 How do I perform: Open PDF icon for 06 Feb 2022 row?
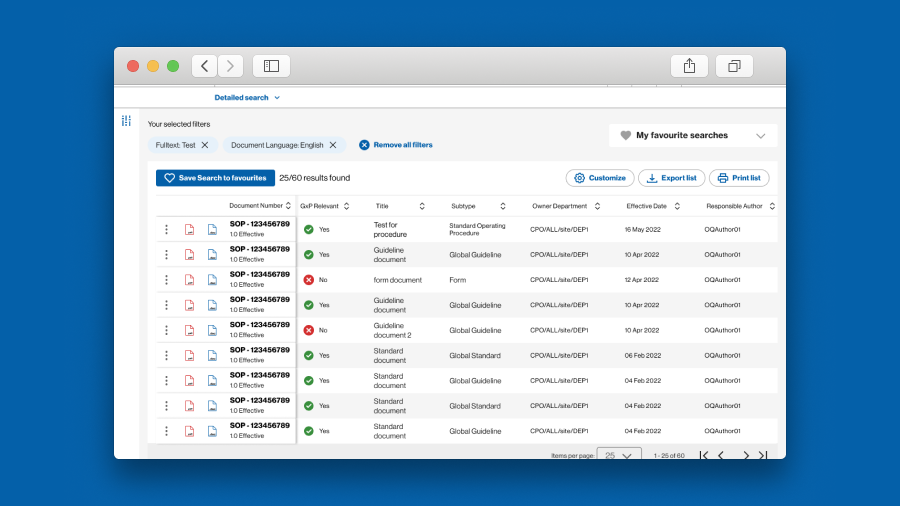tap(189, 356)
